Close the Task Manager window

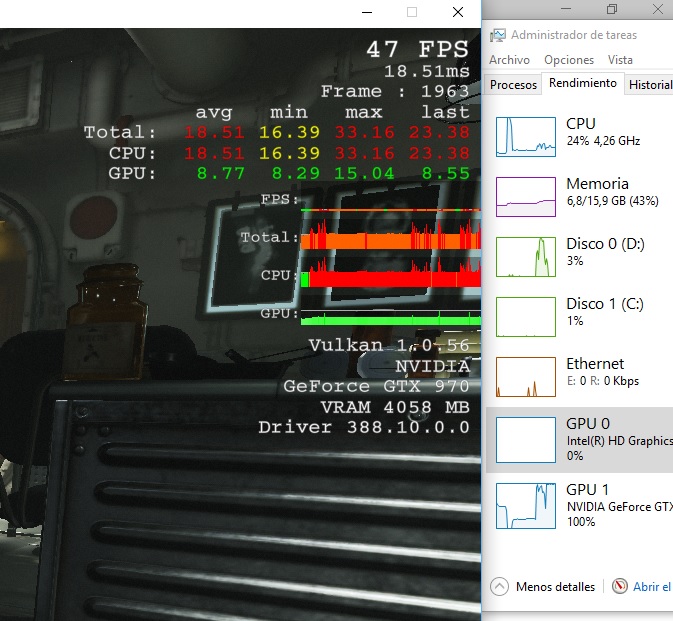click(x=658, y=9)
